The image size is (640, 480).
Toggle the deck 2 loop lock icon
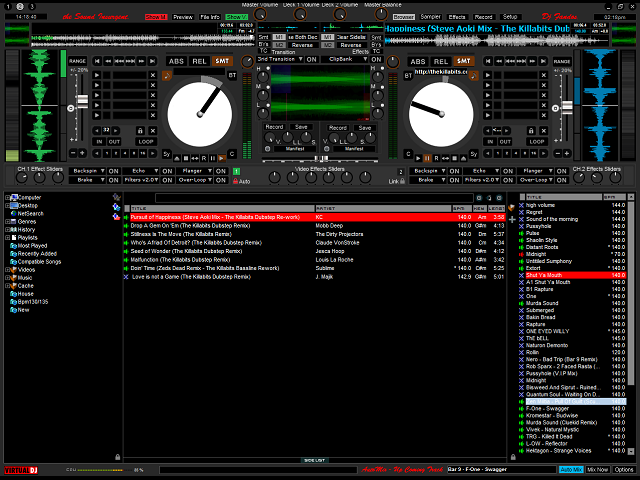pos(531,131)
